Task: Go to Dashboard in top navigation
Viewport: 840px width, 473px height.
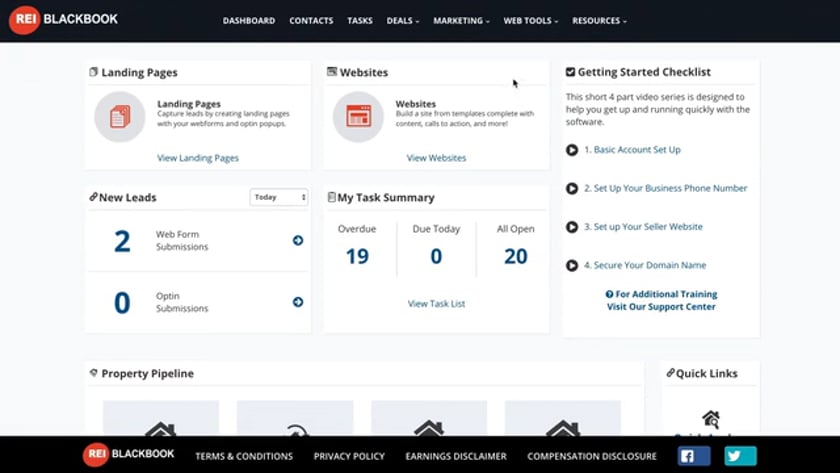Action: (249, 21)
